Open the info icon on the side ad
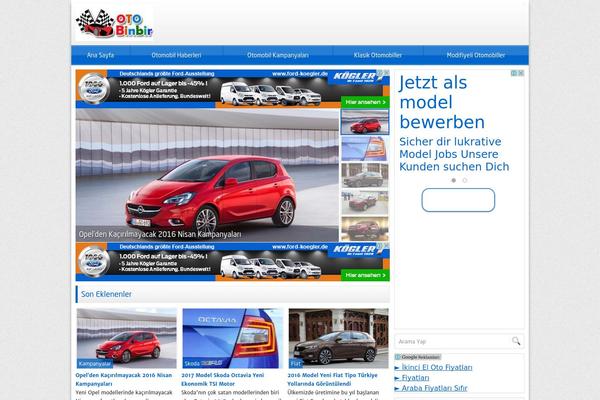The width and height of the screenshot is (600, 400). pos(514,73)
